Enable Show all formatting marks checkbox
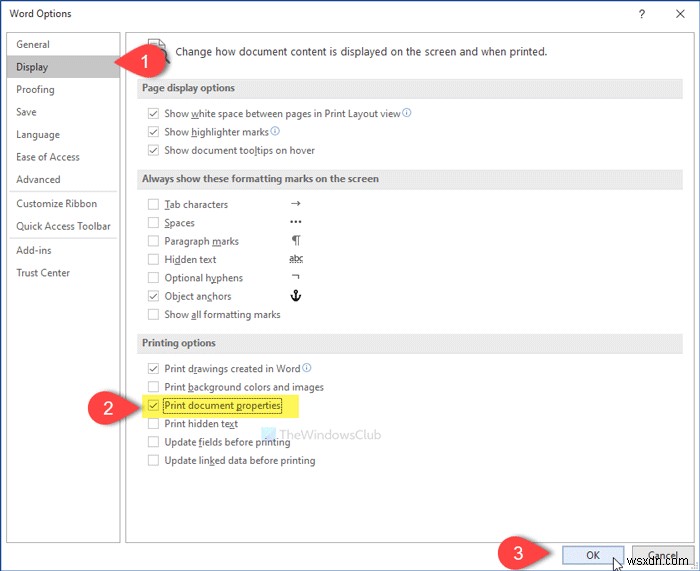Image resolution: width=700 pixels, height=571 pixels. point(153,314)
